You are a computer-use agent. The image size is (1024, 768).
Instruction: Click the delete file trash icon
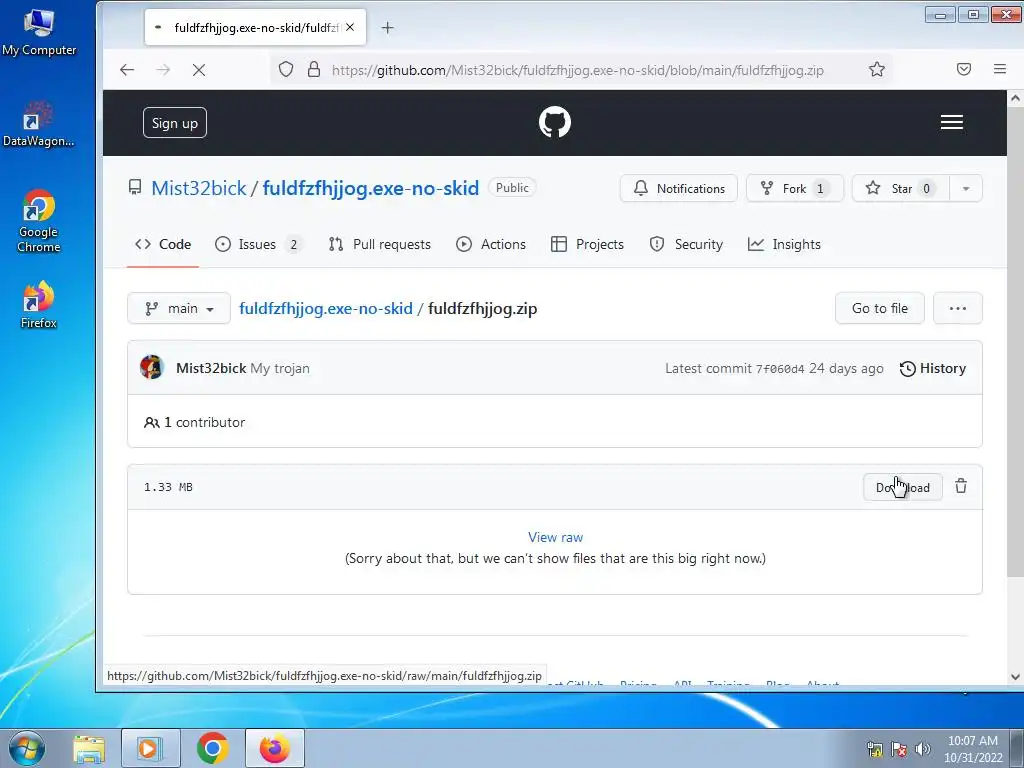[961, 487]
